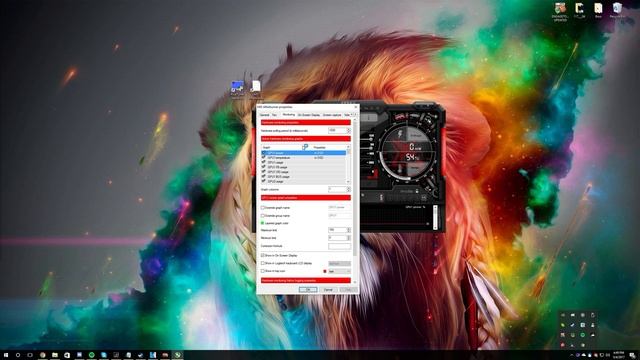Click the taskbar clock
This screenshot has height=360, width=640.
point(618,355)
